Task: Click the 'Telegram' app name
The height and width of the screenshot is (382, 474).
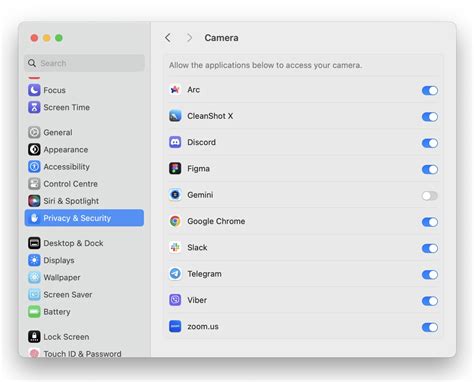Action: 204,274
